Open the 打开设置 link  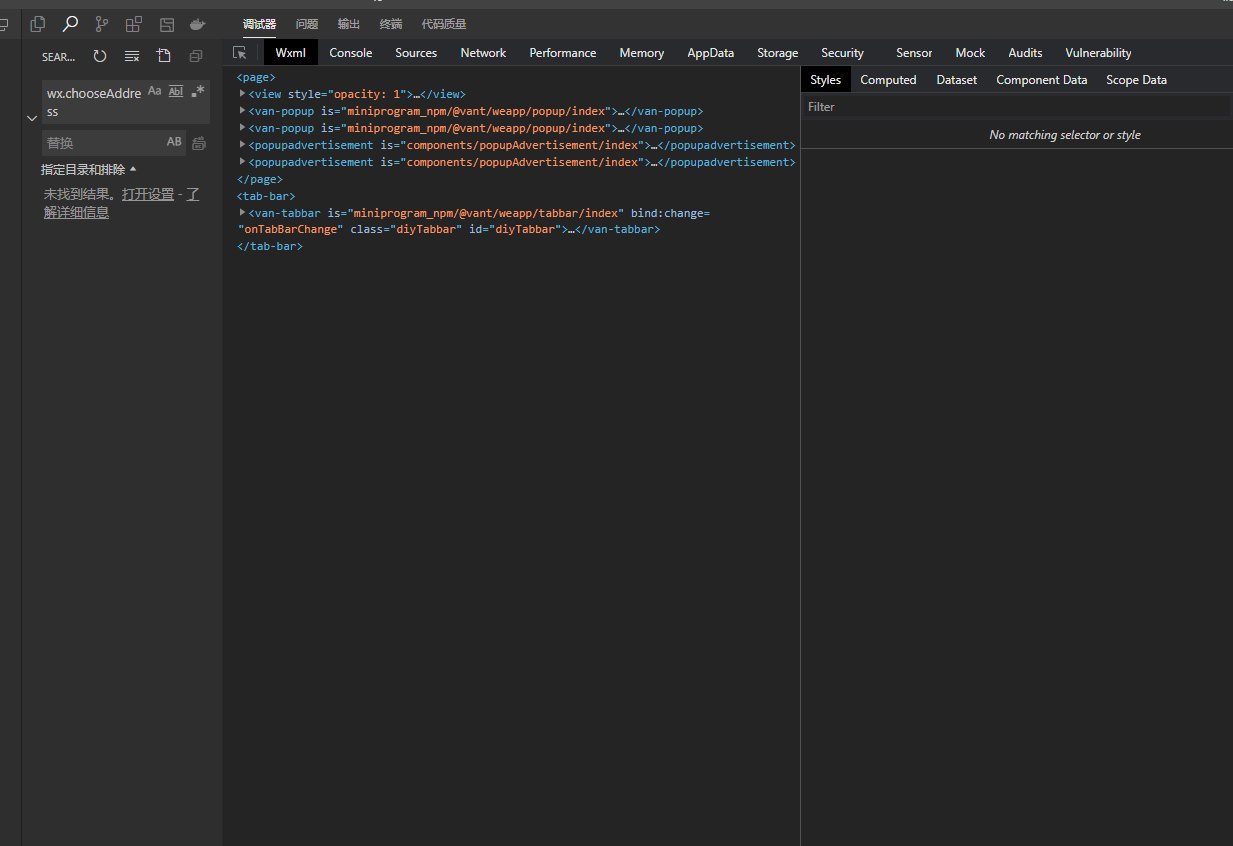pyautogui.click(x=148, y=194)
